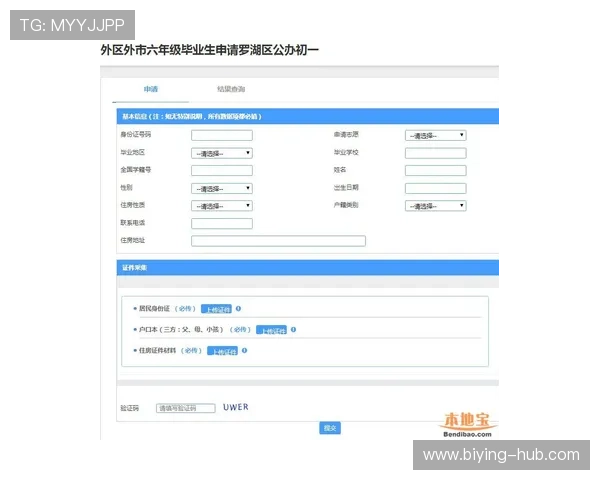Submit the form with 提交 button

[330, 428]
